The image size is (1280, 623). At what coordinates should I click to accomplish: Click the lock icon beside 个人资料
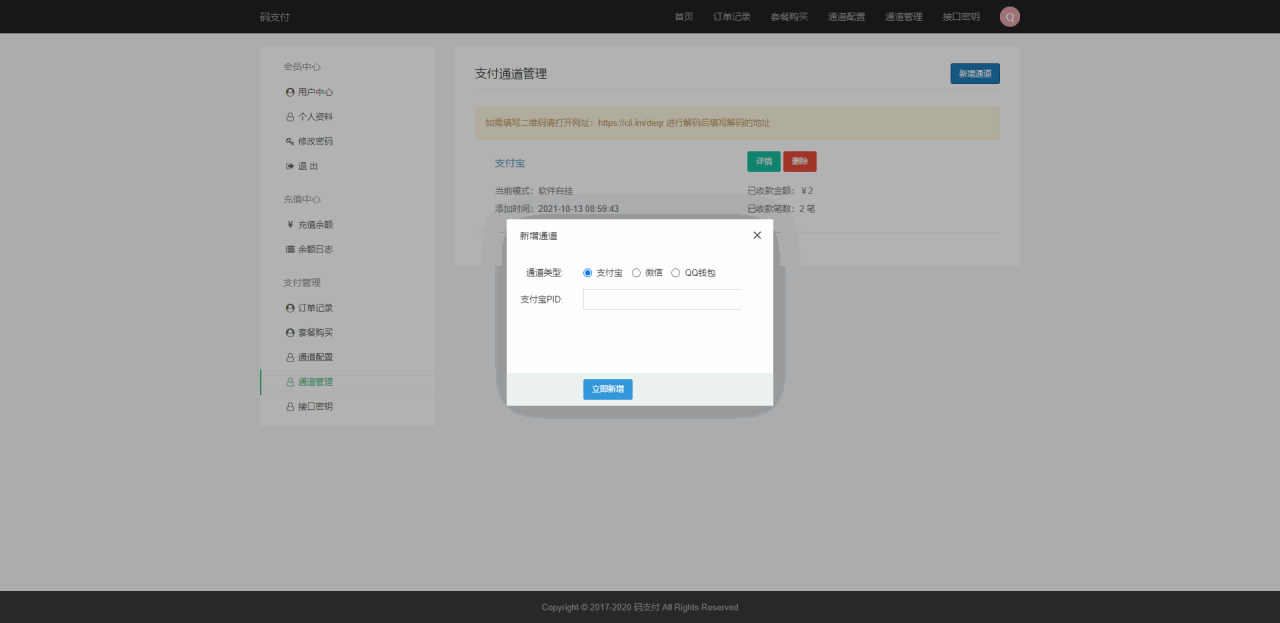(290, 117)
